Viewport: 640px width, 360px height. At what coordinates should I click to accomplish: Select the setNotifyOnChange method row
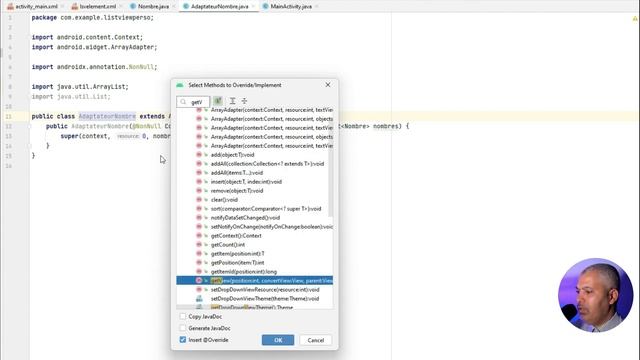255,227
